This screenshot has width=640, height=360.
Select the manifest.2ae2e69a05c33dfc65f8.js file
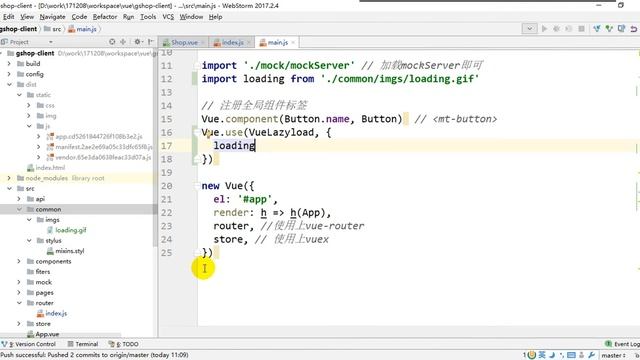click(100, 147)
